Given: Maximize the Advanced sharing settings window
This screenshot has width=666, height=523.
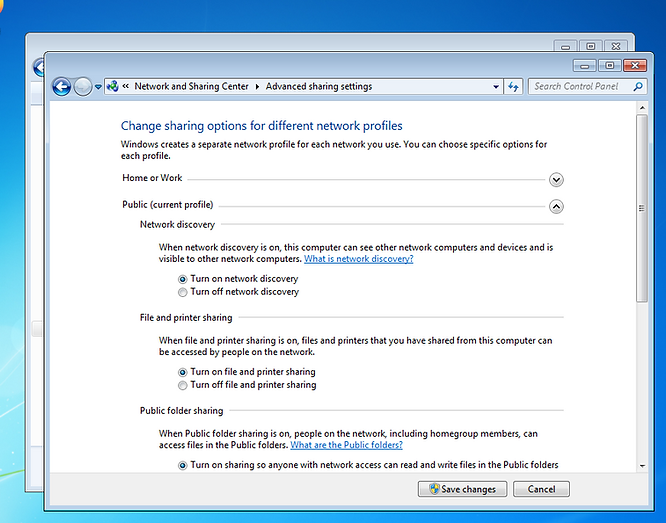Looking at the screenshot, I should 610,65.
